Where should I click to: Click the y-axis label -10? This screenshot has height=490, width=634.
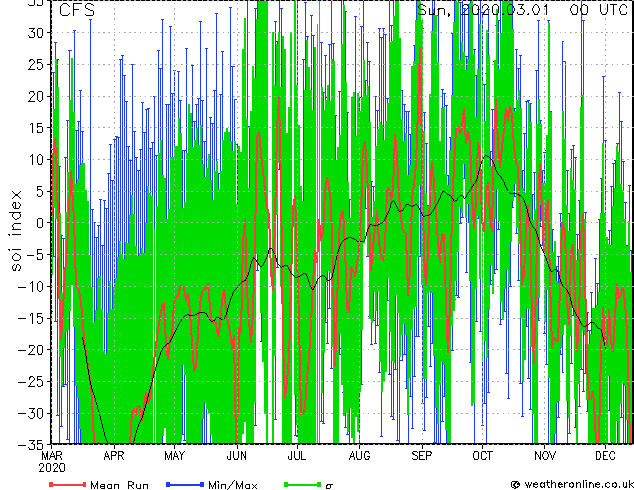pos(31,286)
